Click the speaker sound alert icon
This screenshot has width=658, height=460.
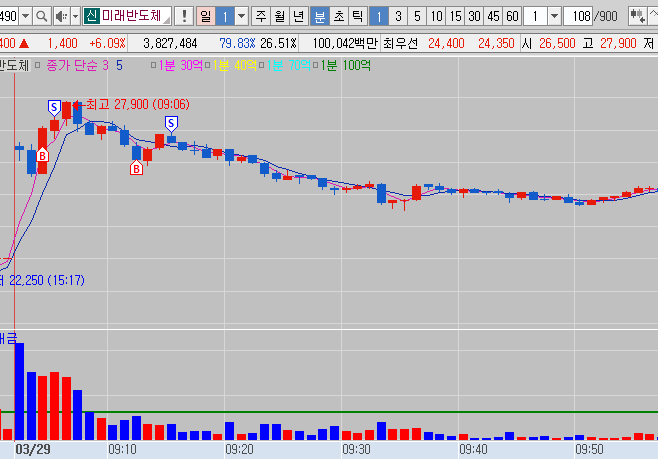click(x=60, y=17)
